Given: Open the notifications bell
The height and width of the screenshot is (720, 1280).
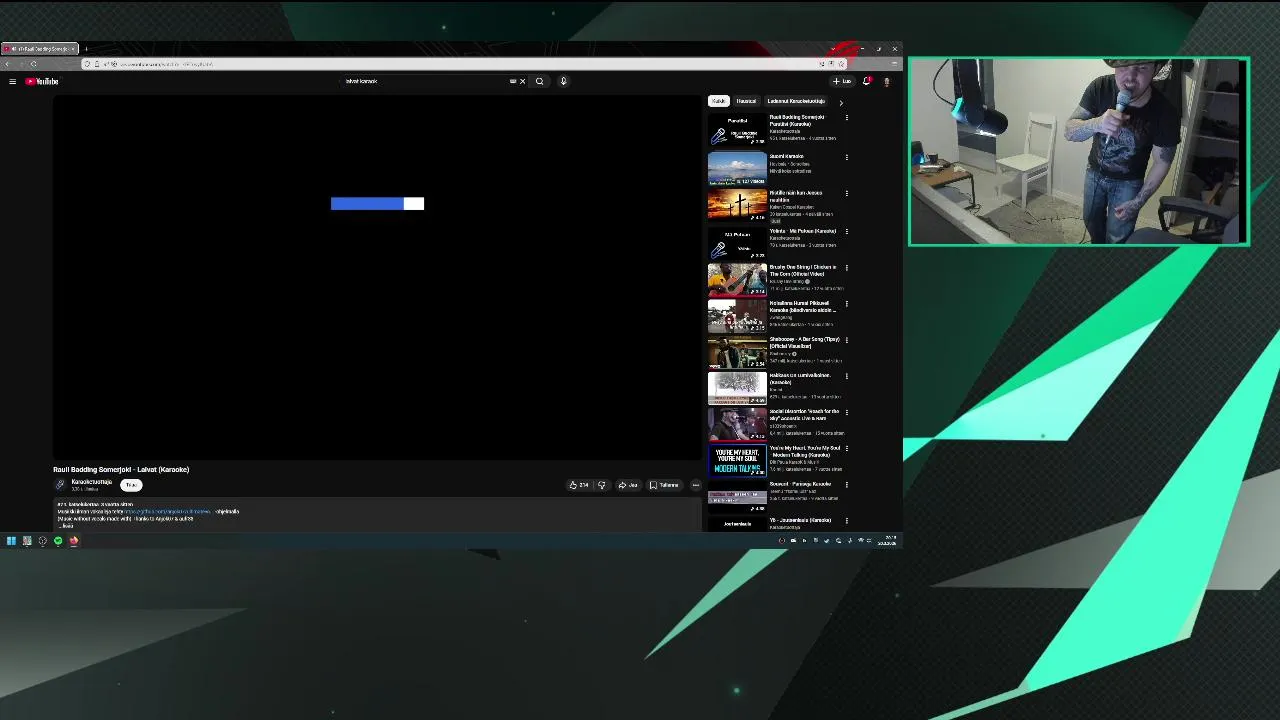Looking at the screenshot, I should click(866, 81).
